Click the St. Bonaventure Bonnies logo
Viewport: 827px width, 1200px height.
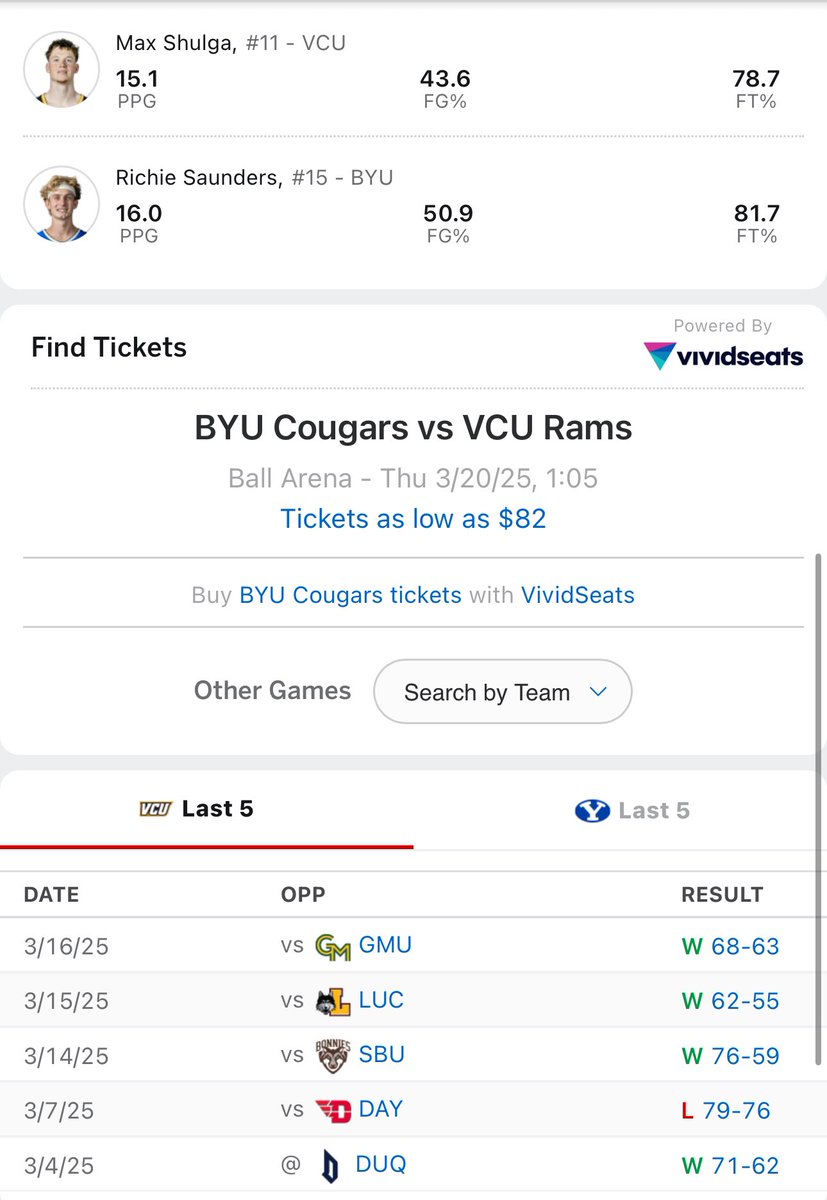332,1055
